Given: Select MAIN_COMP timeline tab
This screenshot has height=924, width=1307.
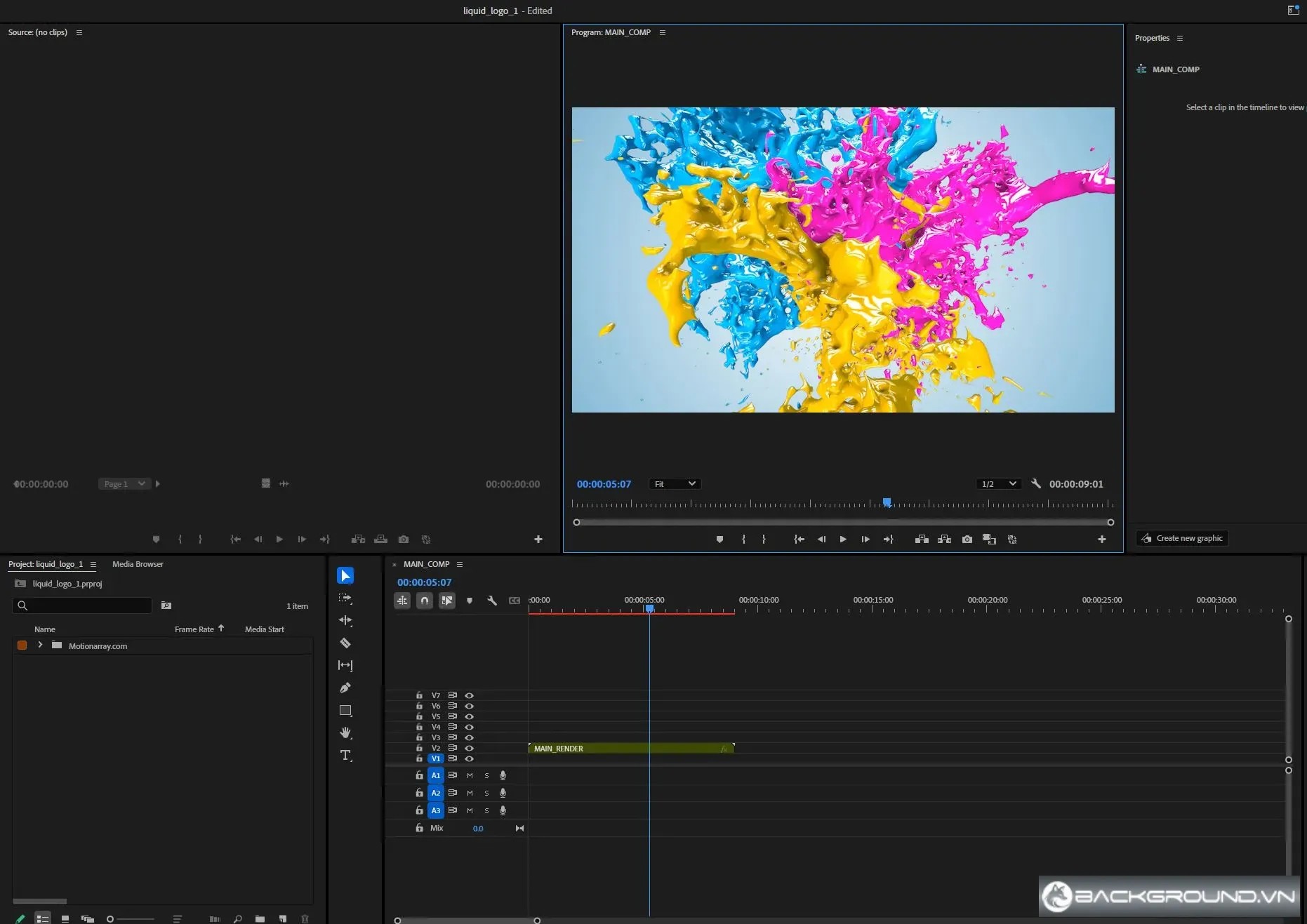Looking at the screenshot, I should (426, 564).
